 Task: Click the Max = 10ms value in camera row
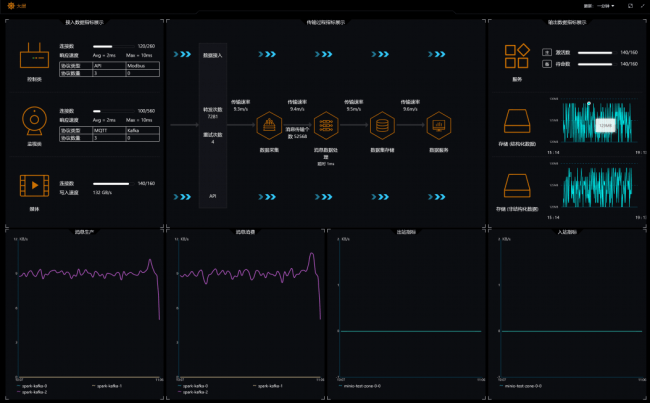click(x=139, y=120)
